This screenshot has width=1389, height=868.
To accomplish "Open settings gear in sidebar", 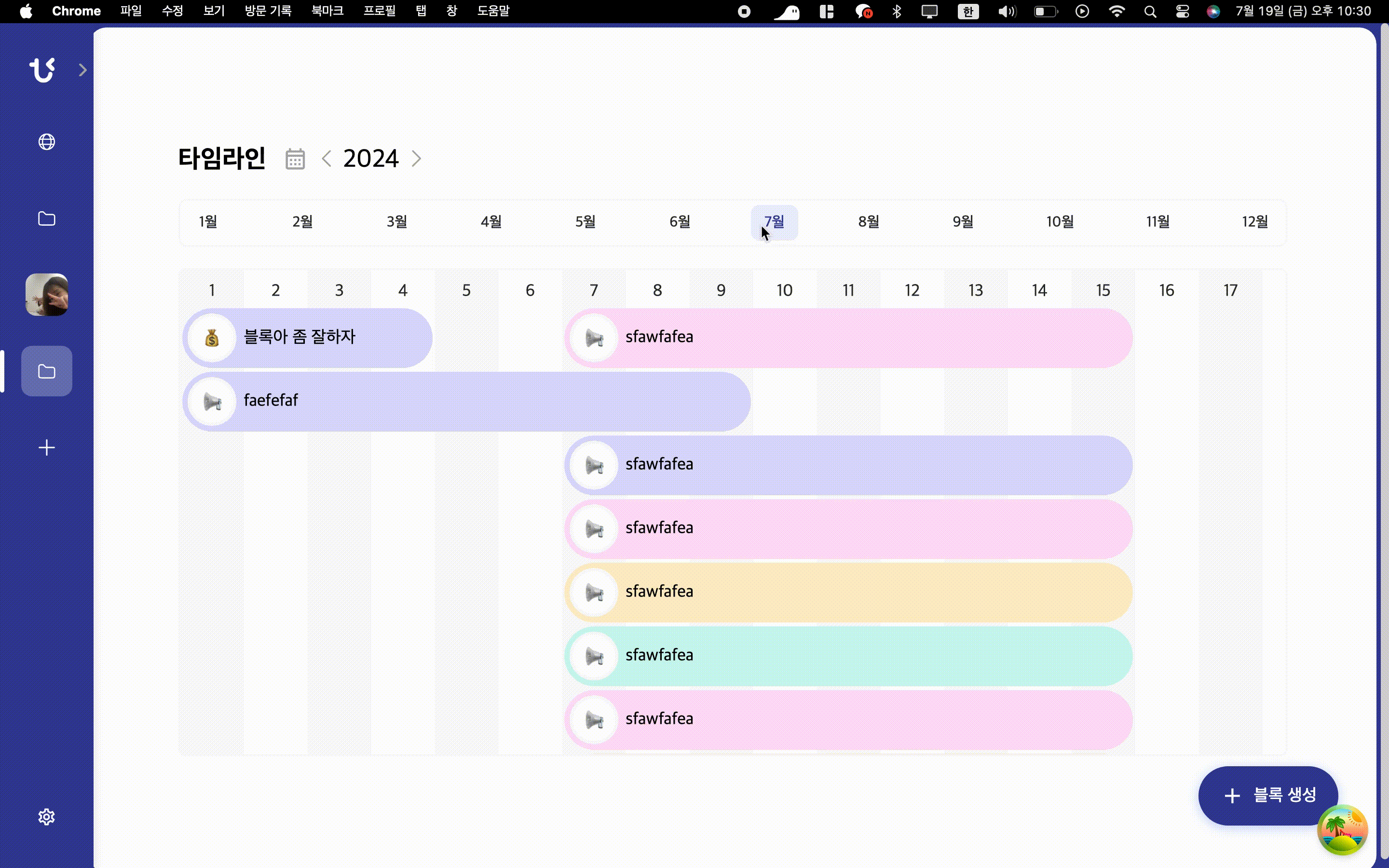I will [x=46, y=817].
